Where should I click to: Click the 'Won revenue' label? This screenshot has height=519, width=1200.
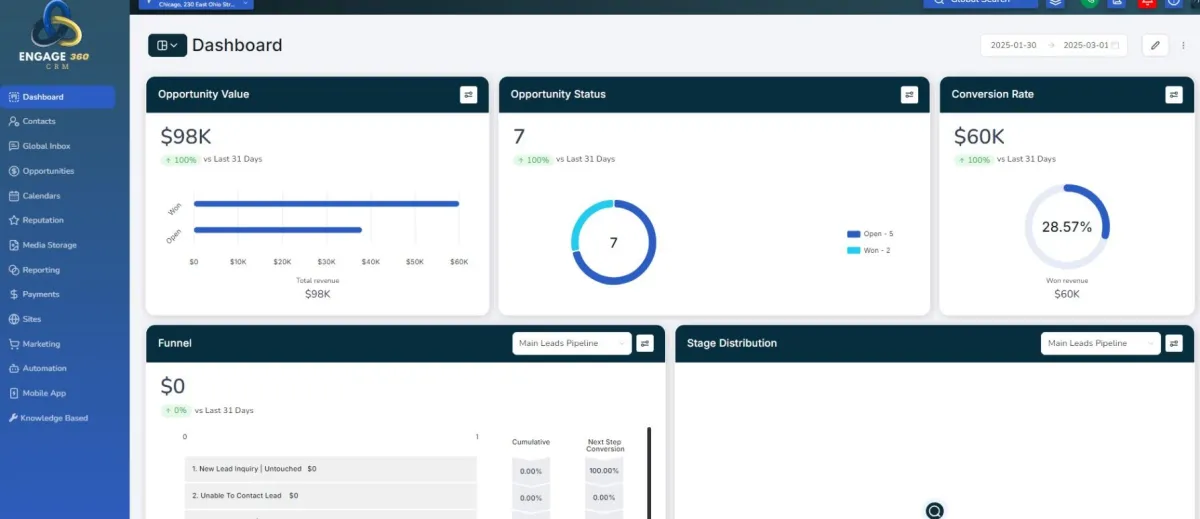click(x=1067, y=281)
